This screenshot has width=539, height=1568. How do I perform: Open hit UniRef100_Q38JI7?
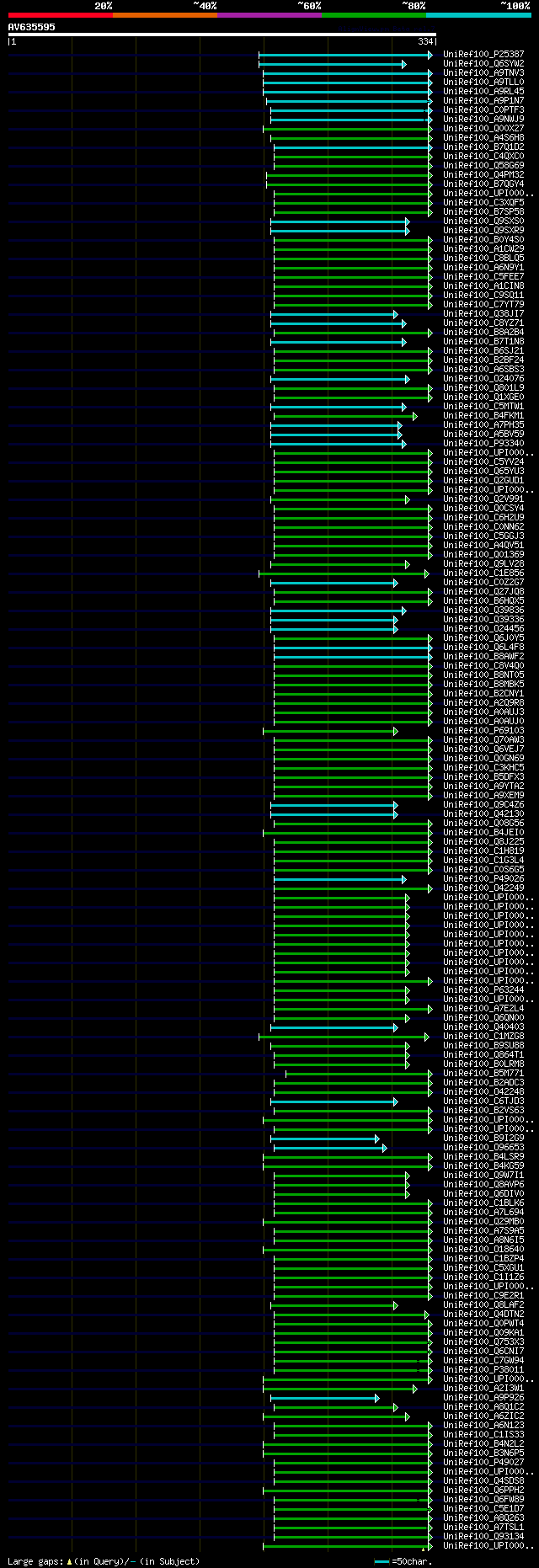[483, 314]
